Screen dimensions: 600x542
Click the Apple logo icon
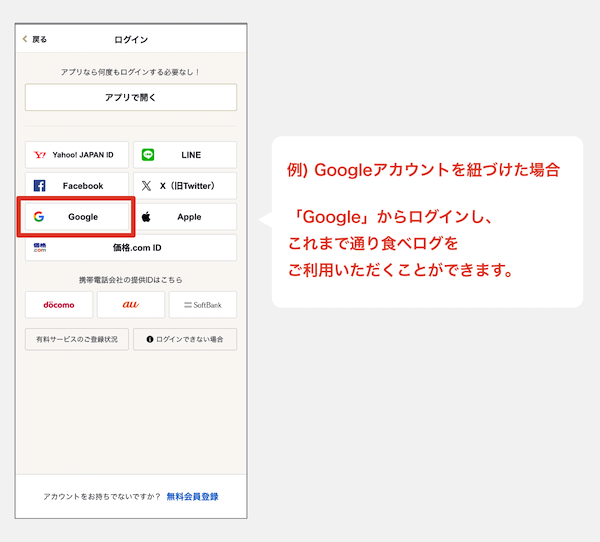point(146,217)
